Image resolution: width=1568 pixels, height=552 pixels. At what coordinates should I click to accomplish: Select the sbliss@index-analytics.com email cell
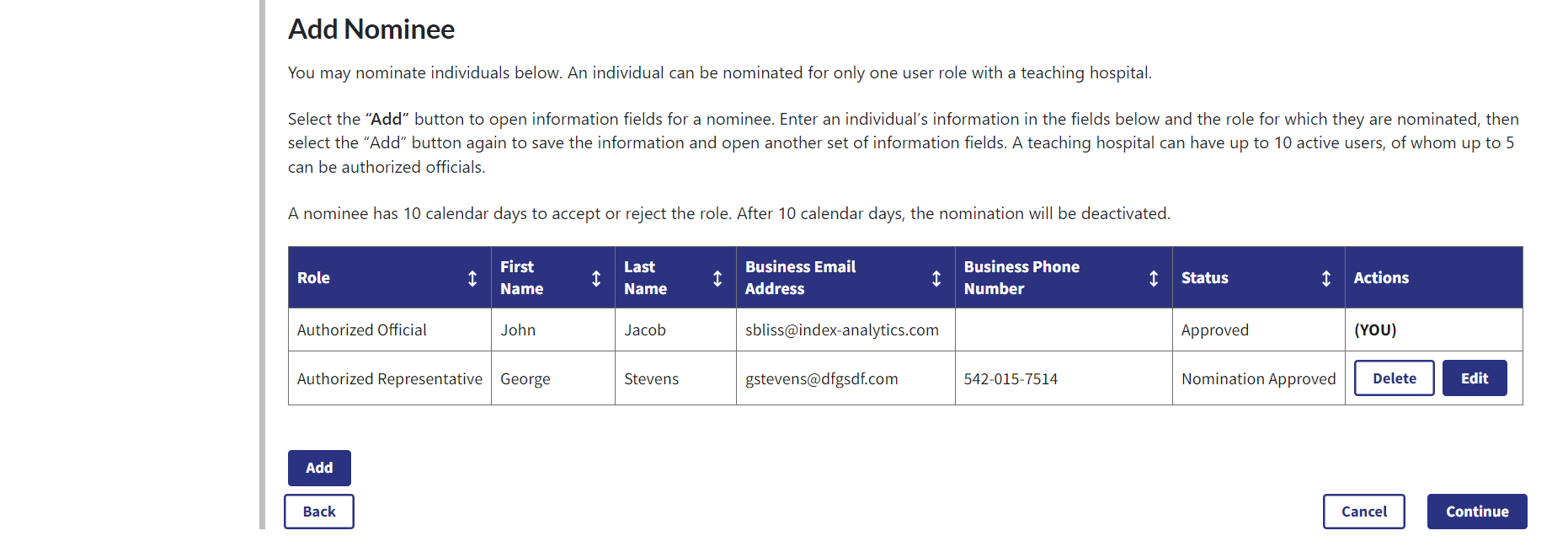pyautogui.click(x=841, y=330)
